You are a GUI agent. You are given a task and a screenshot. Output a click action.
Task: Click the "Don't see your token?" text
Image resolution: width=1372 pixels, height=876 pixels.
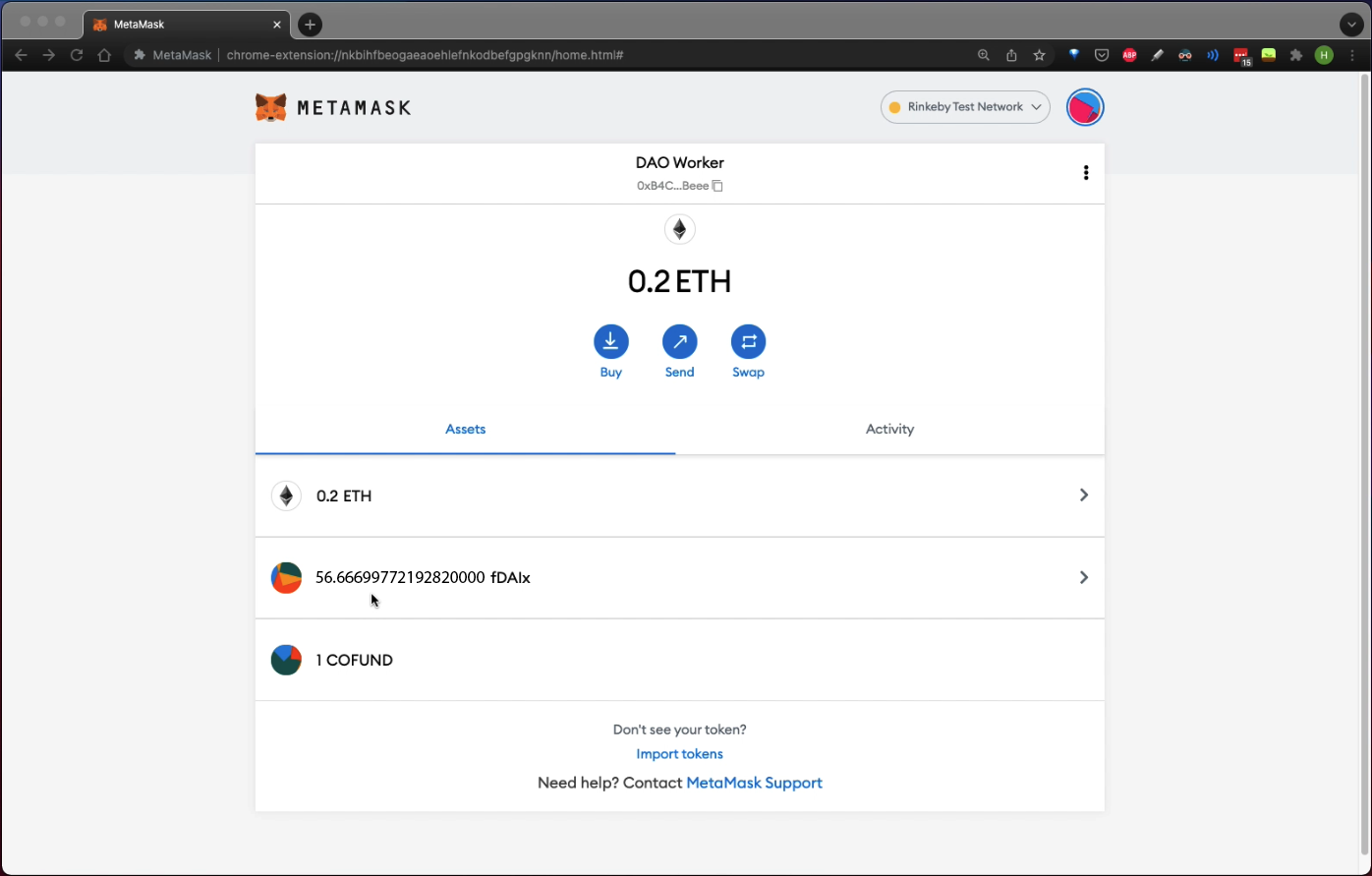click(x=680, y=730)
